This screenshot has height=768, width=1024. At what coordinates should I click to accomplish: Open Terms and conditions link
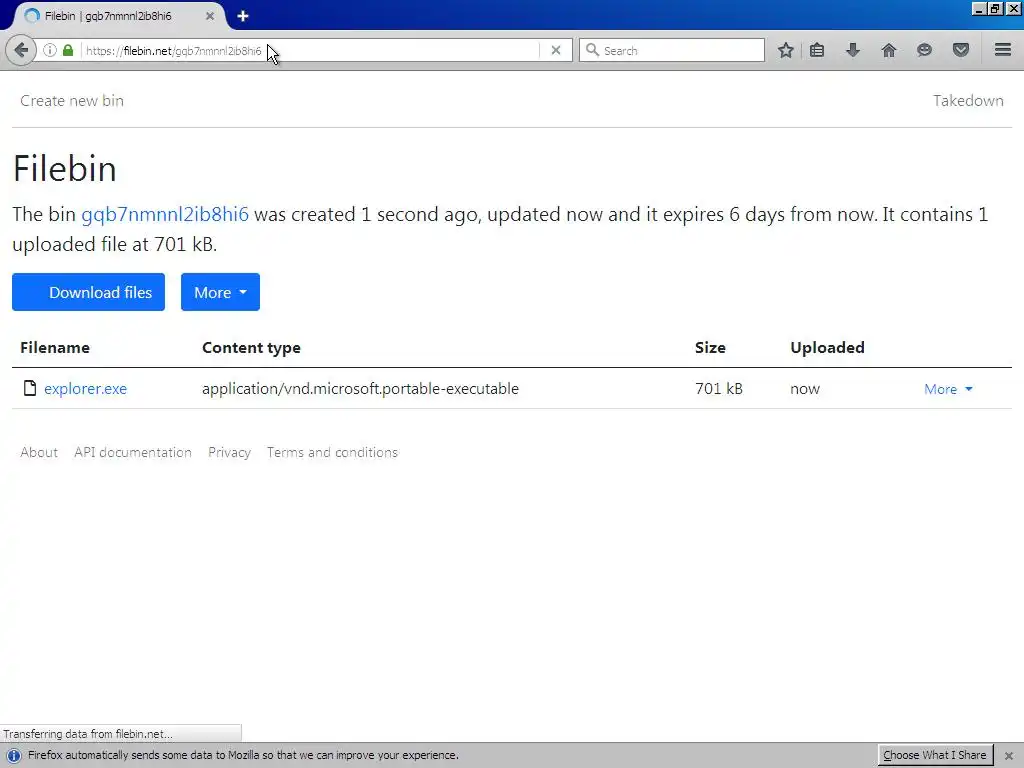coord(332,453)
